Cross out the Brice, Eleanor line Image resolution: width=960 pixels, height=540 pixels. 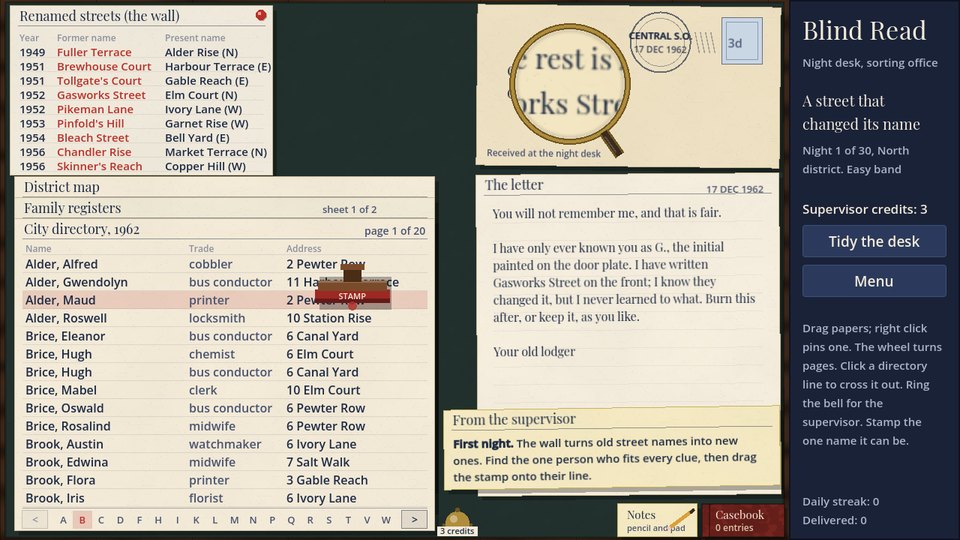pyautogui.click(x=225, y=336)
